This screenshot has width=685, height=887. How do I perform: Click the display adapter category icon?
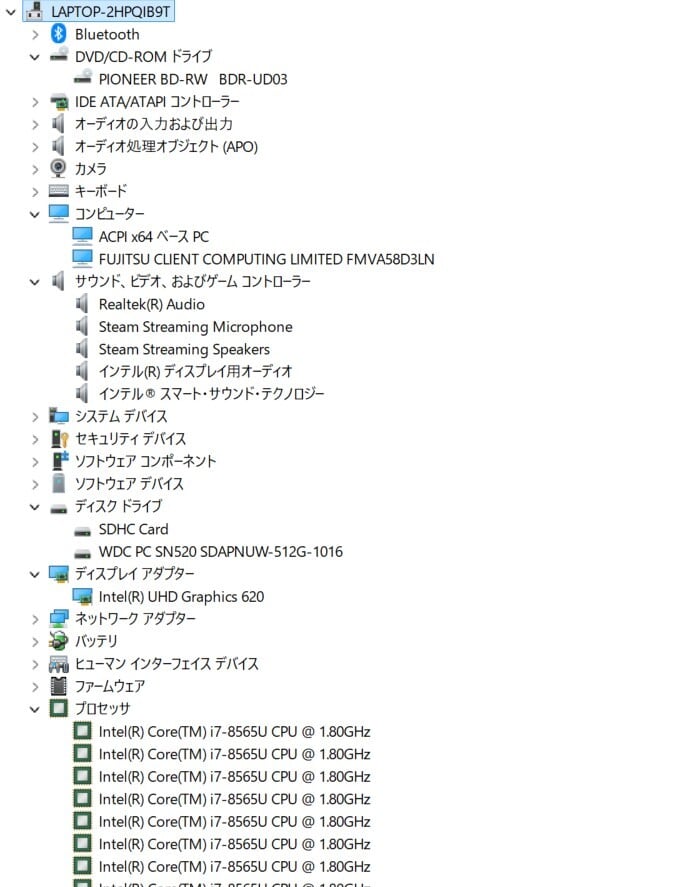pyautogui.click(x=59, y=574)
